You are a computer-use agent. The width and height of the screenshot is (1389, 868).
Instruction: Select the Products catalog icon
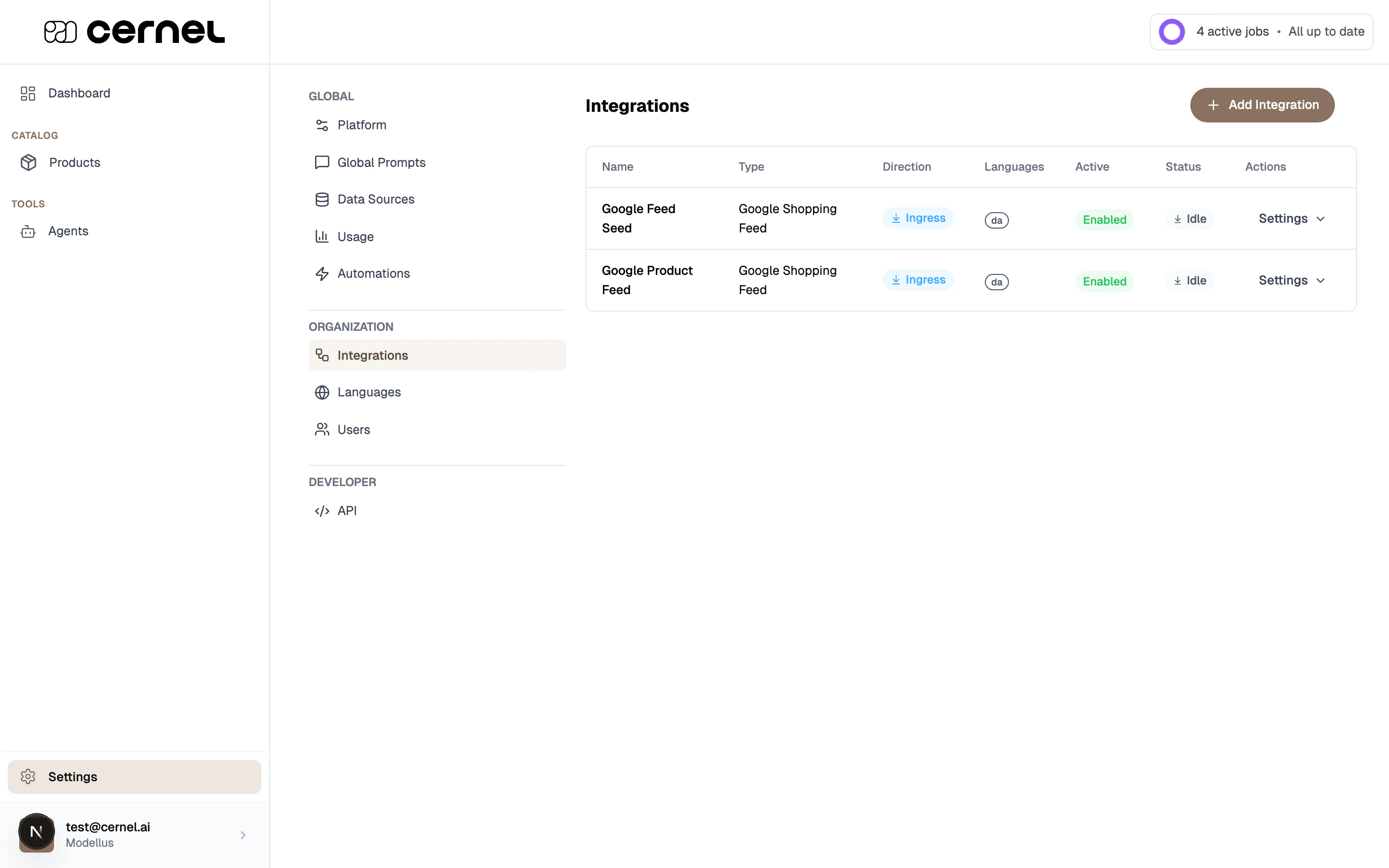click(28, 163)
